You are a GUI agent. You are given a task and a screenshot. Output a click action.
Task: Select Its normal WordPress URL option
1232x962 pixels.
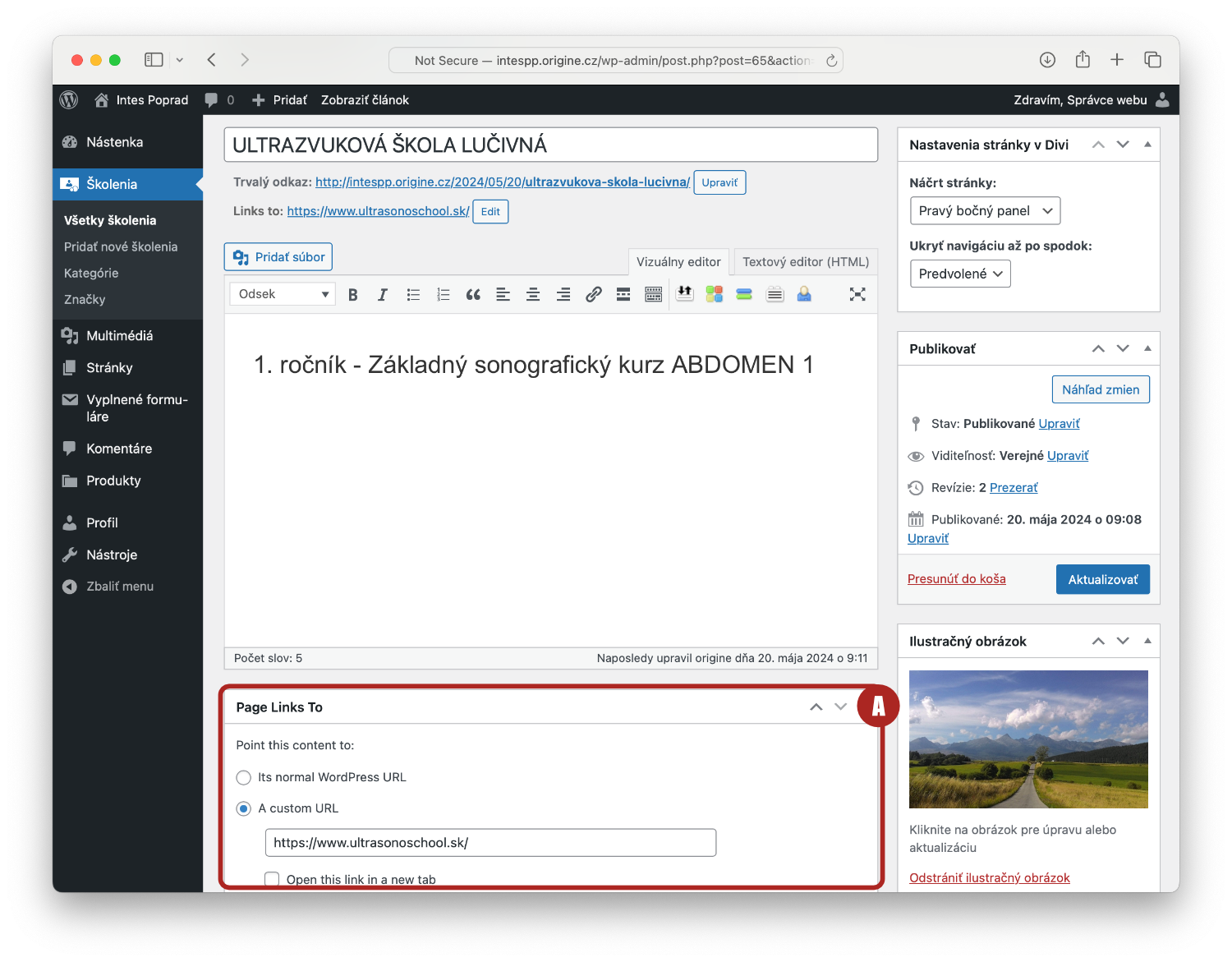coord(243,777)
